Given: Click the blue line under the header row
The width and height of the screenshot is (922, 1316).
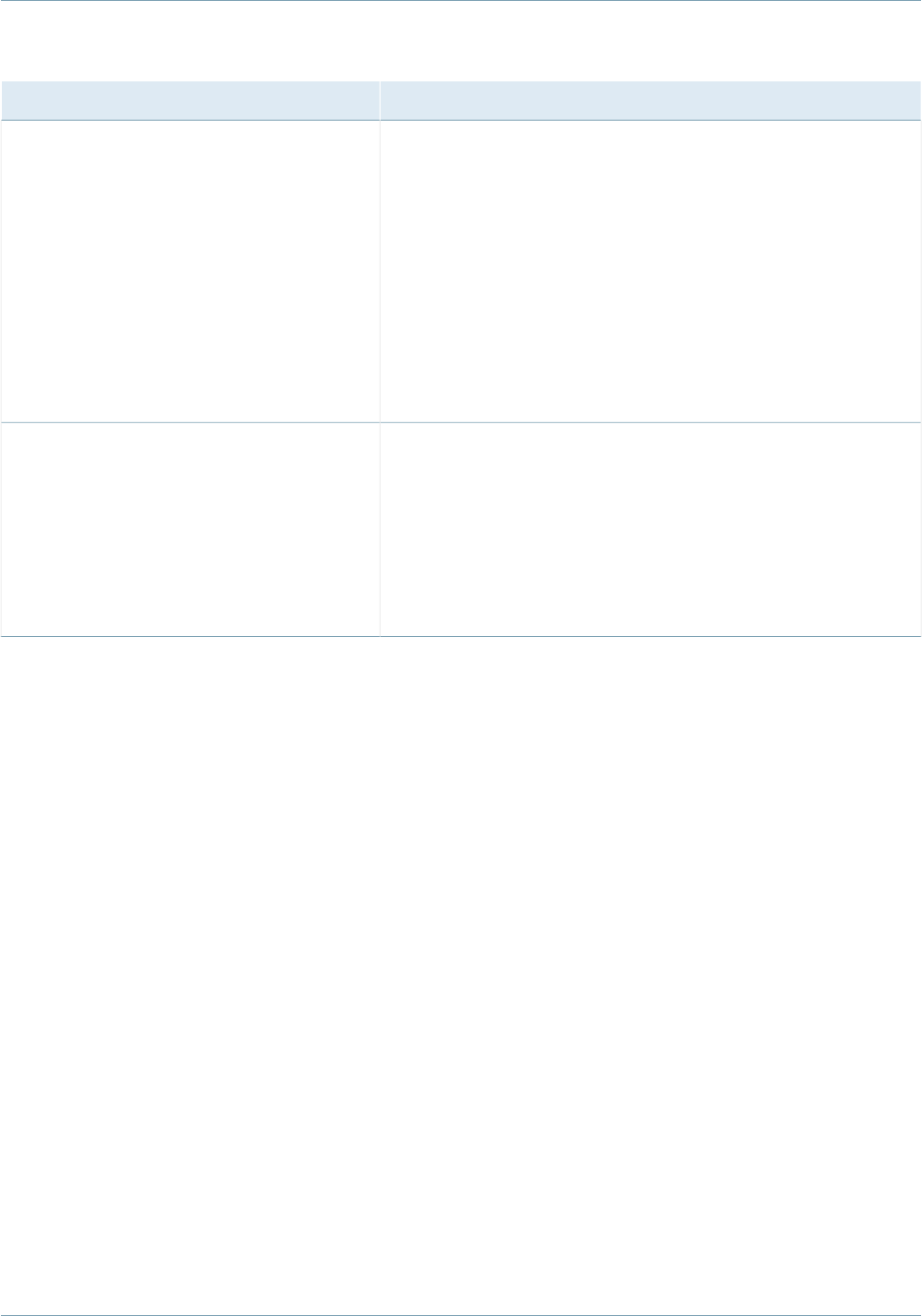Looking at the screenshot, I should click(461, 121).
